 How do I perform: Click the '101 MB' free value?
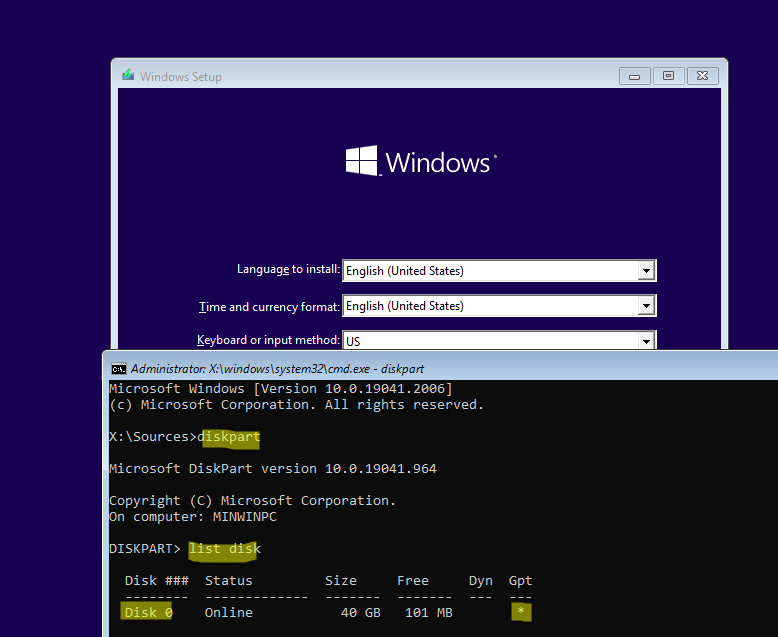click(x=429, y=613)
